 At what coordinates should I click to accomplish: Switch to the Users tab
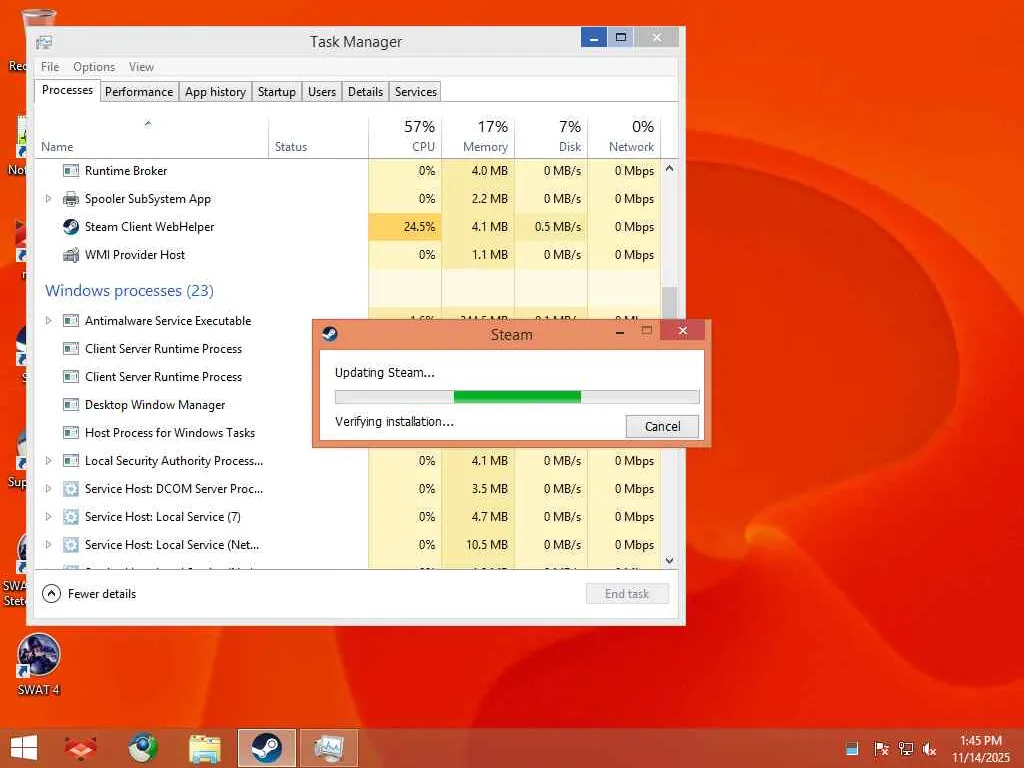tap(322, 92)
